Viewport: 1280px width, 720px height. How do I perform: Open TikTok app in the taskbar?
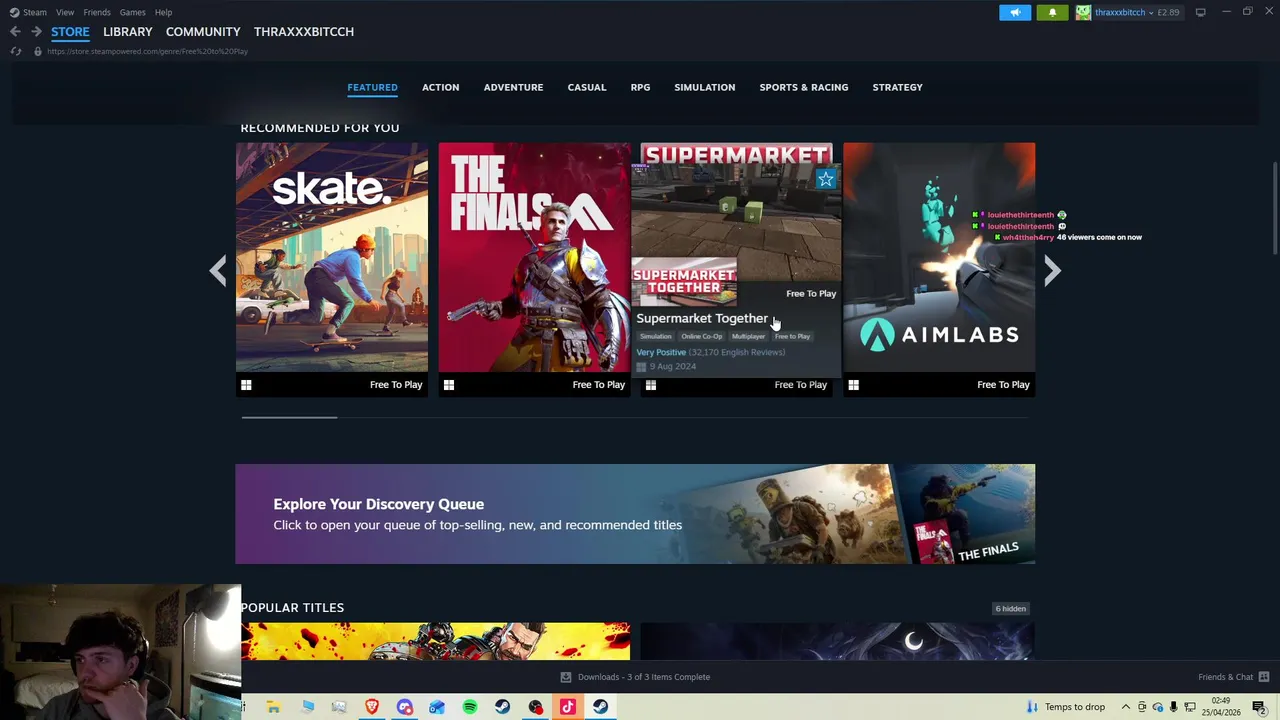click(568, 707)
